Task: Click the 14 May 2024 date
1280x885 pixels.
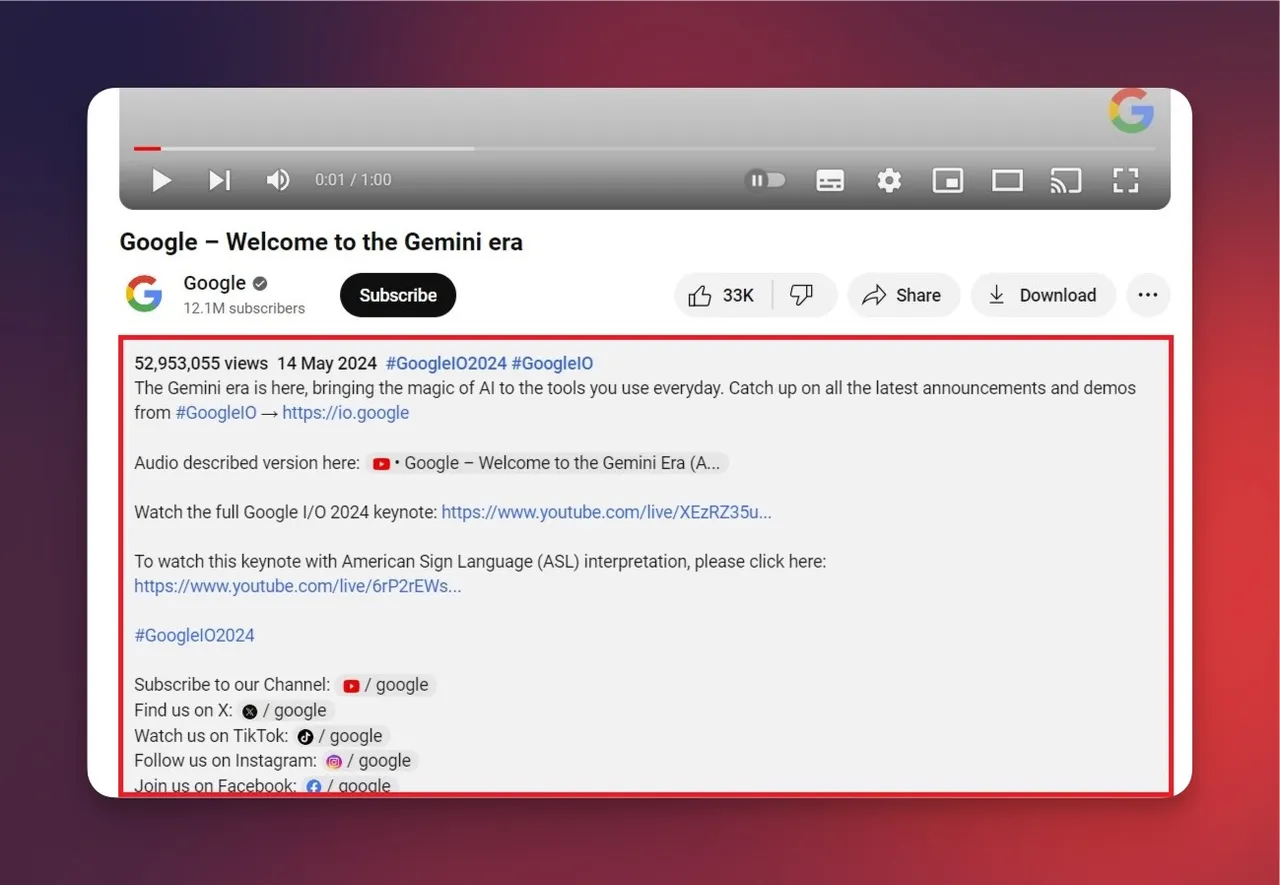Action: 327,363
